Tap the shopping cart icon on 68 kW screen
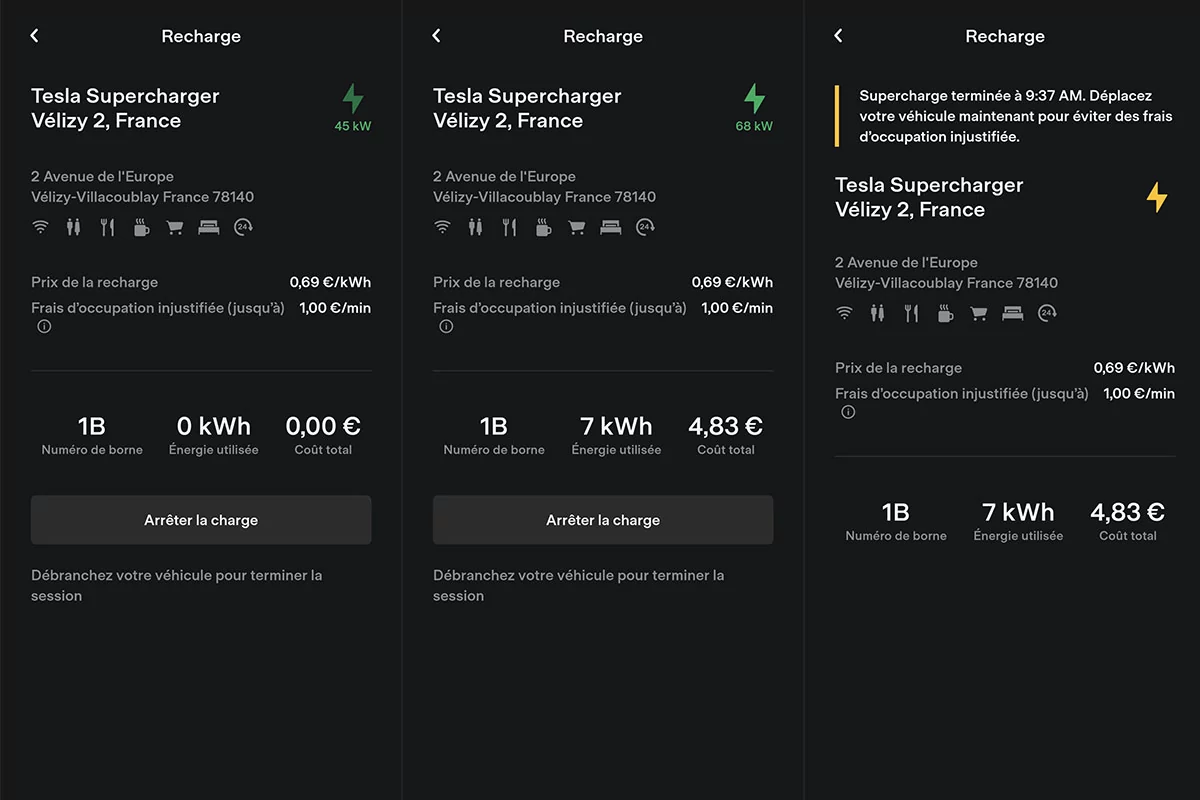Screen dimensions: 1200x800 [x=577, y=227]
